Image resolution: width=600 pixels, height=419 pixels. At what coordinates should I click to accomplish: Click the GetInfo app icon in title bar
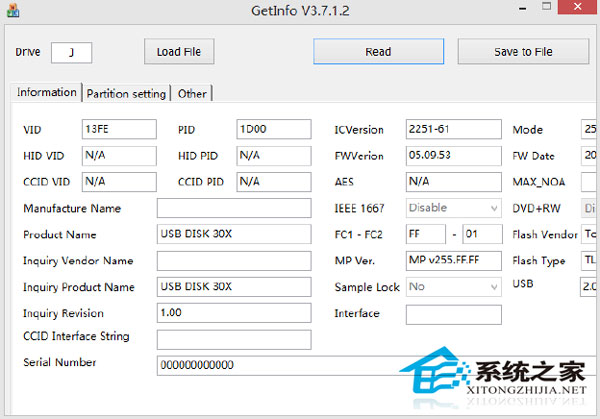click(13, 10)
